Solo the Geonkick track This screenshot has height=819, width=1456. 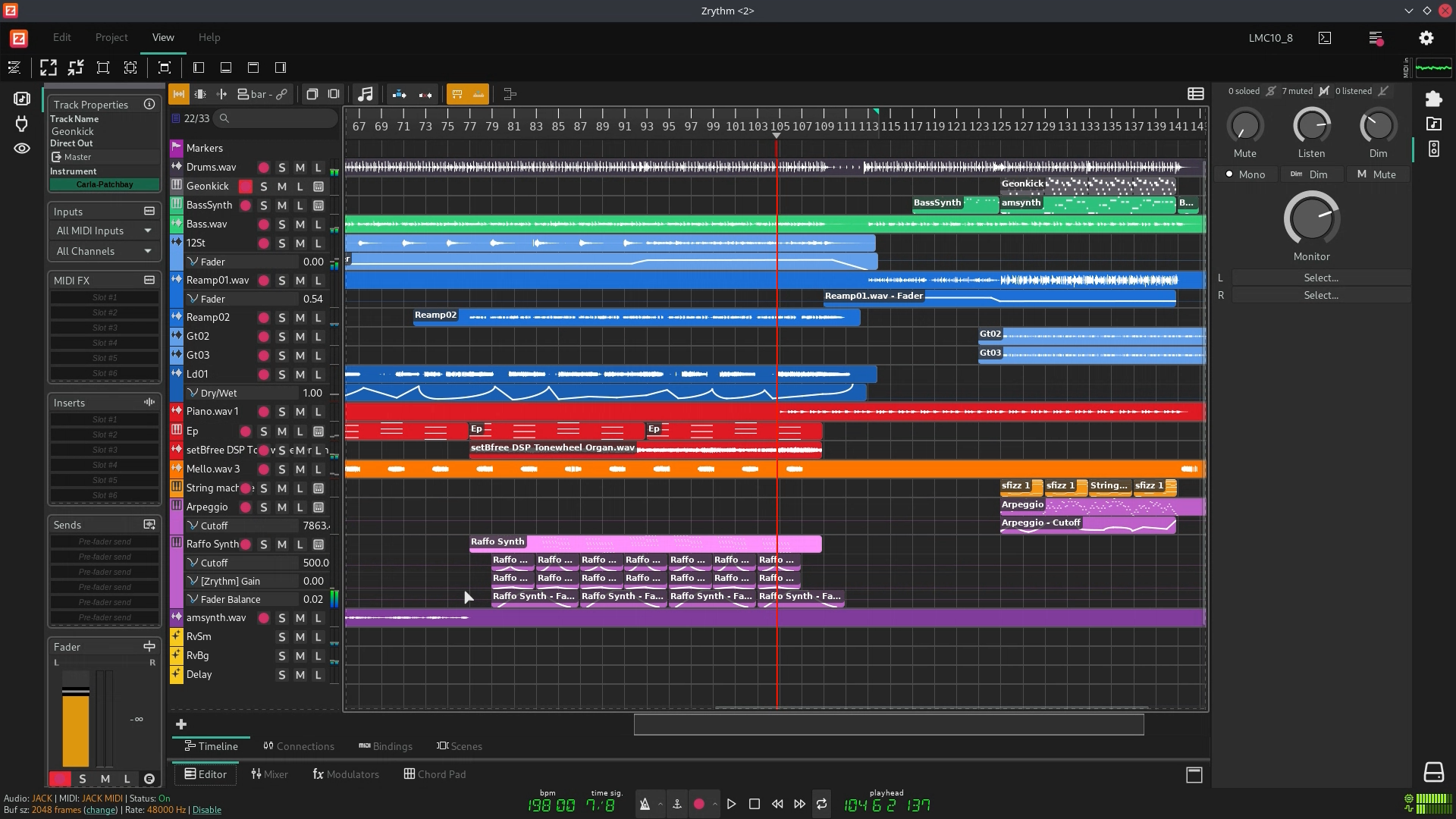pyautogui.click(x=264, y=187)
